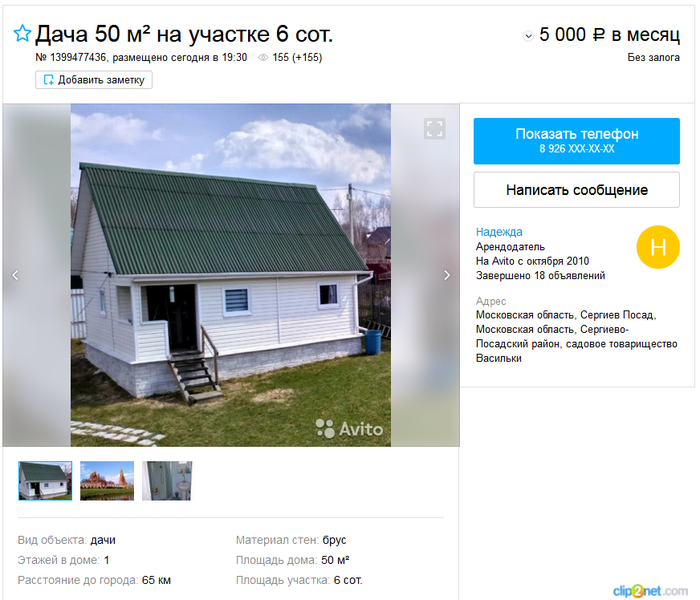
Task: Open seller profile link Надежда
Action: click(499, 232)
